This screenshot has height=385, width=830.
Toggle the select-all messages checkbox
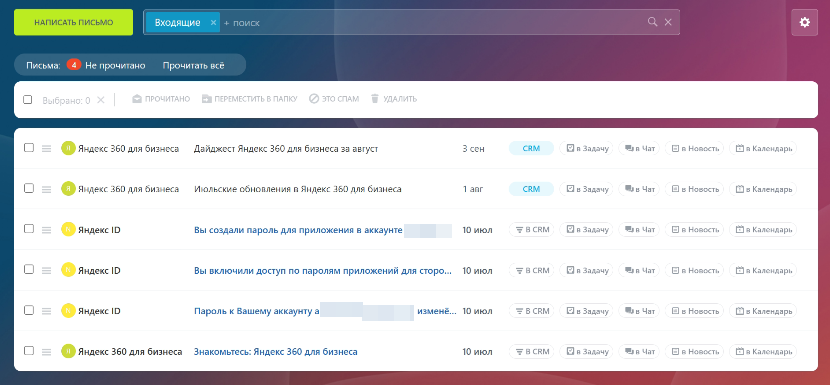28,100
